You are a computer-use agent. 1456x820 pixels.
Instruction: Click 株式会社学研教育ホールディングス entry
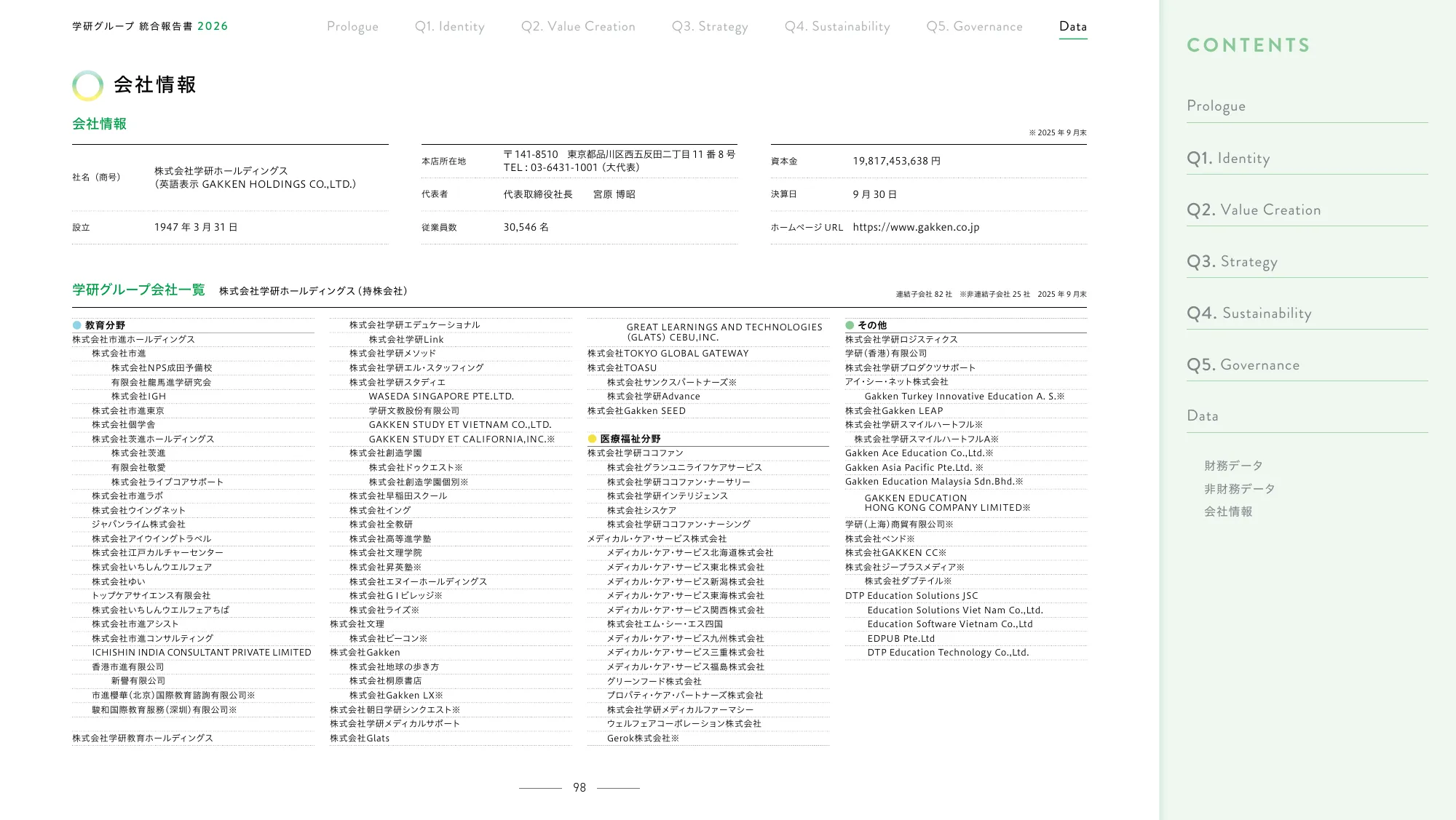coord(143,739)
